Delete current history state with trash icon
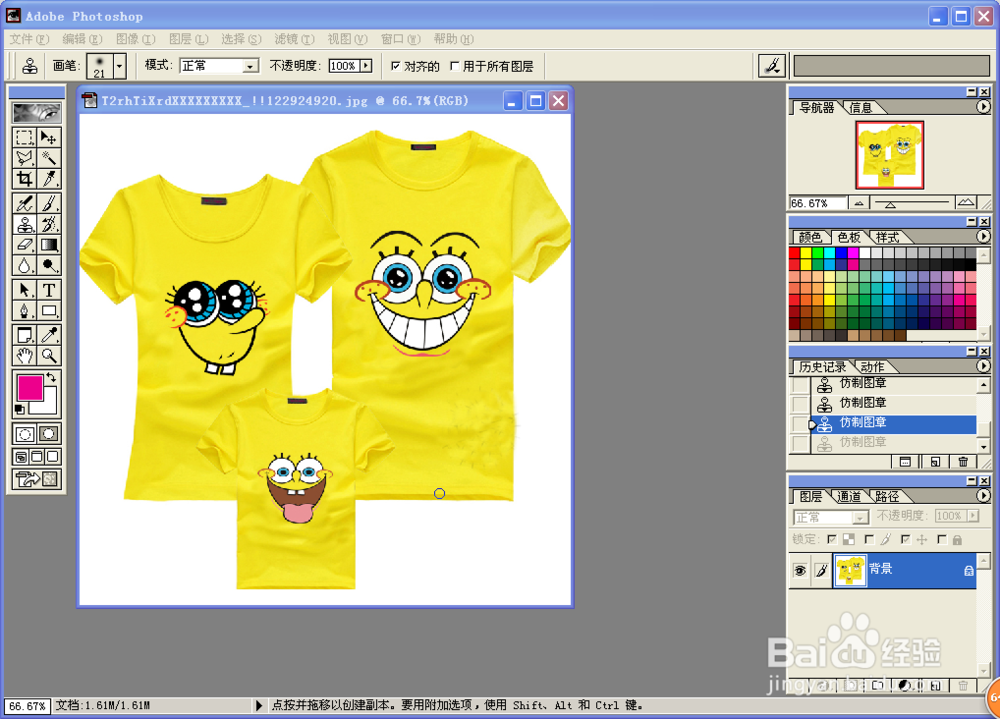Image resolution: width=1000 pixels, height=719 pixels. click(x=963, y=462)
